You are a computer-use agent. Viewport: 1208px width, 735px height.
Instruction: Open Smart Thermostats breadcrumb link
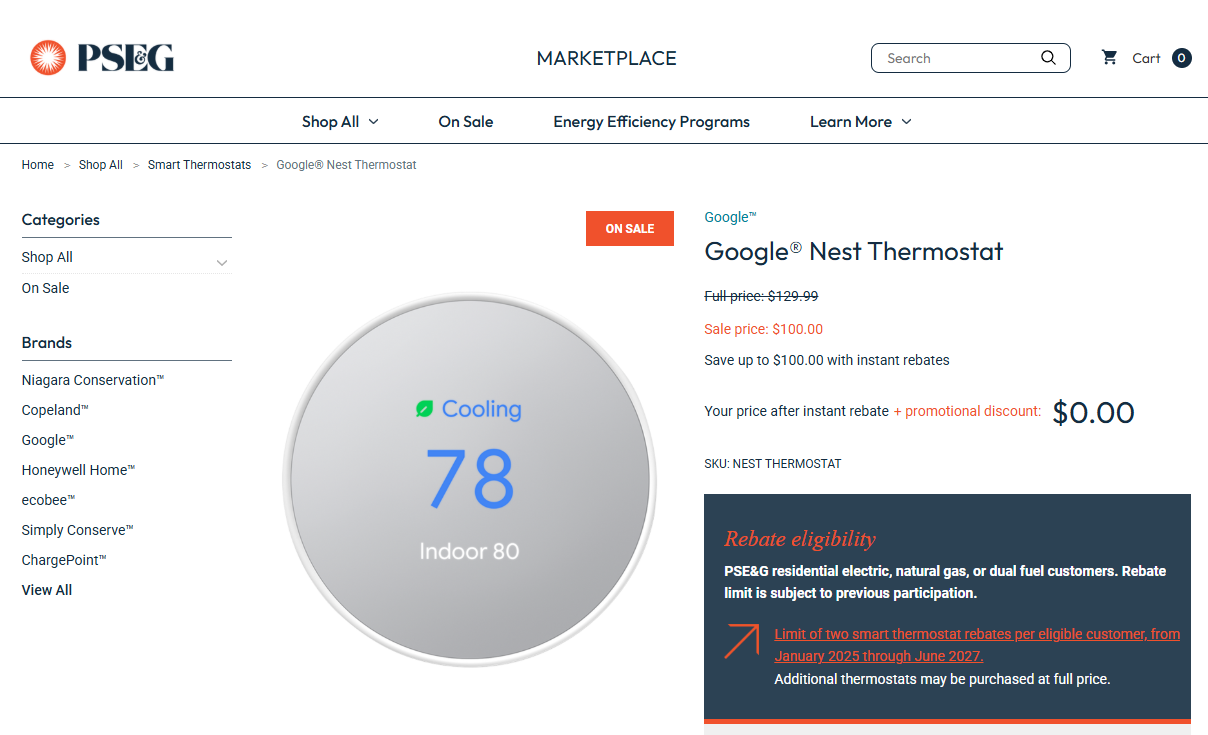[199, 165]
